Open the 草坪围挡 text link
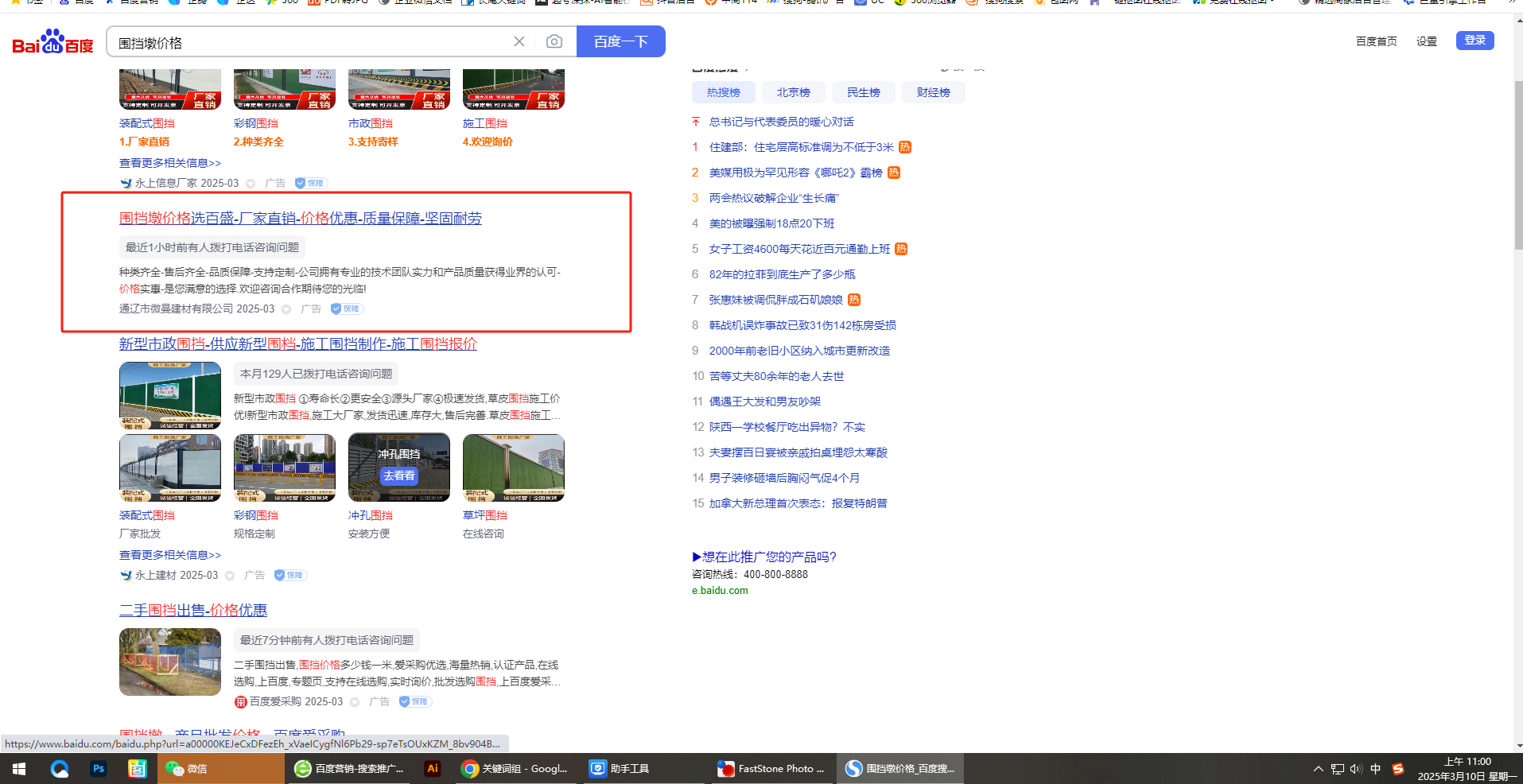The image size is (1523, 784). tap(485, 515)
